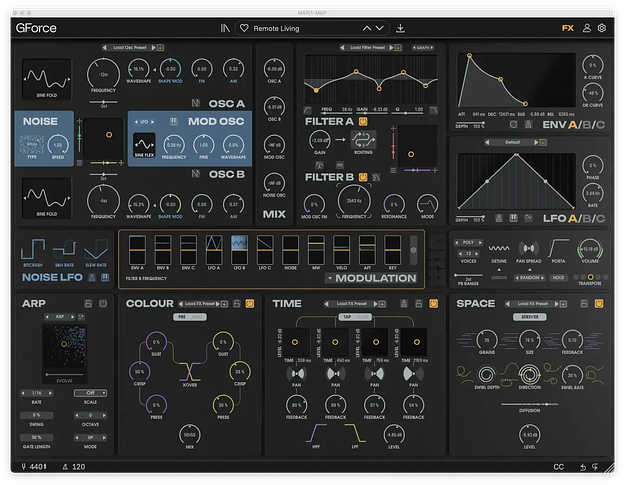The width and height of the screenshot is (625, 485).
Task: Open the preset browser library icon
Action: click(225, 28)
